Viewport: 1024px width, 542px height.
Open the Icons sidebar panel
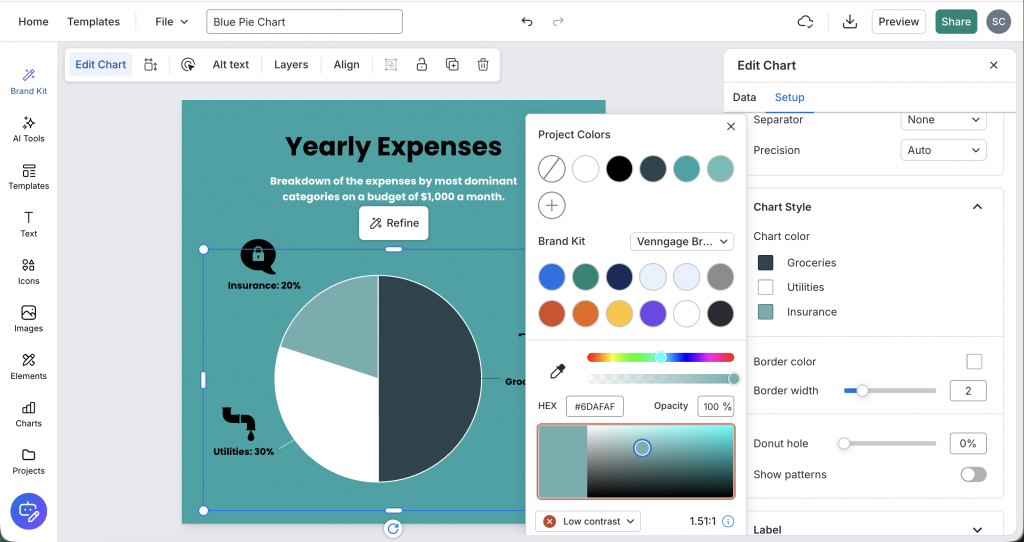29,272
